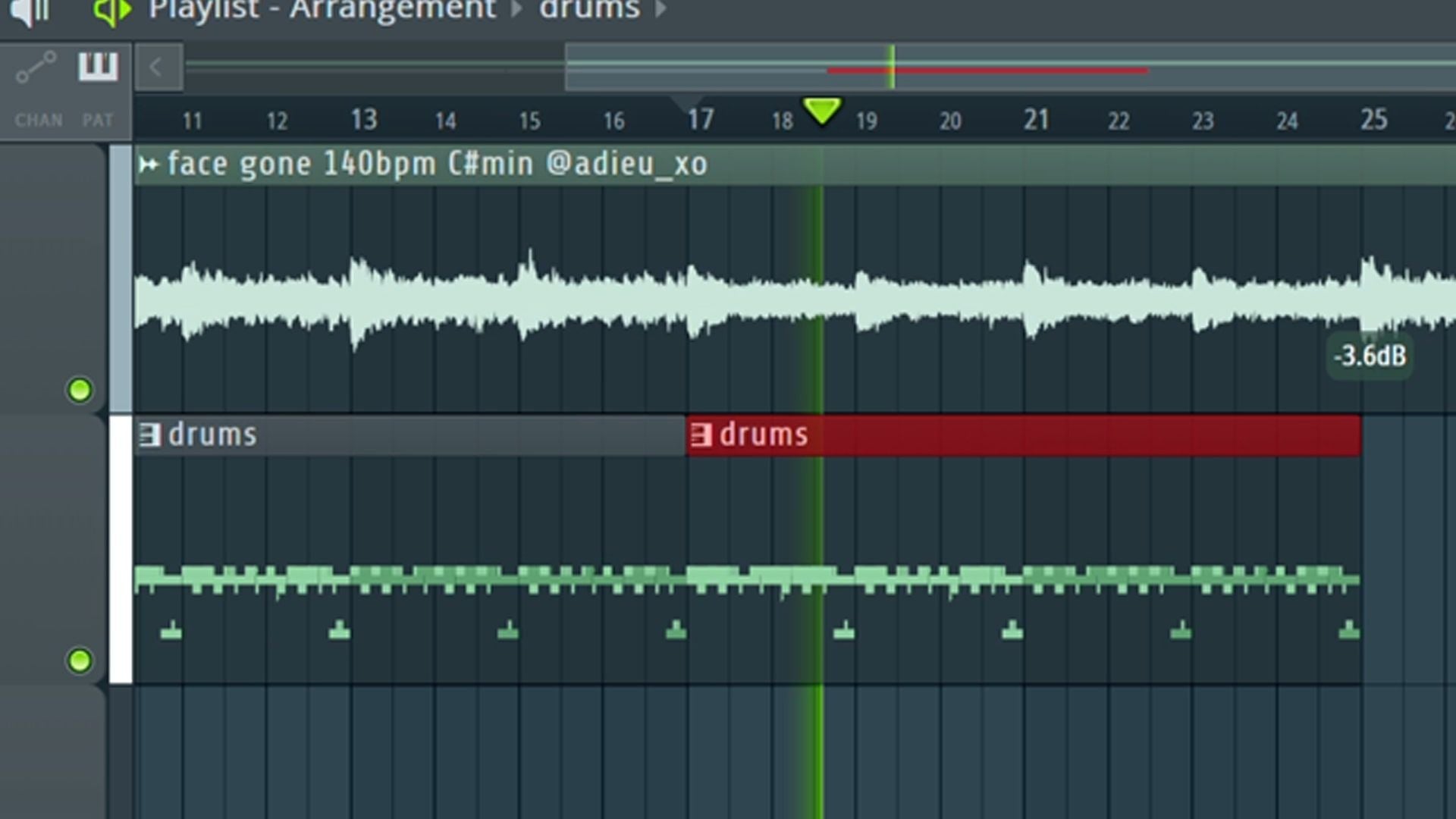The height and width of the screenshot is (819, 1456).
Task: Mute the face gone audio track
Action: coord(80,391)
